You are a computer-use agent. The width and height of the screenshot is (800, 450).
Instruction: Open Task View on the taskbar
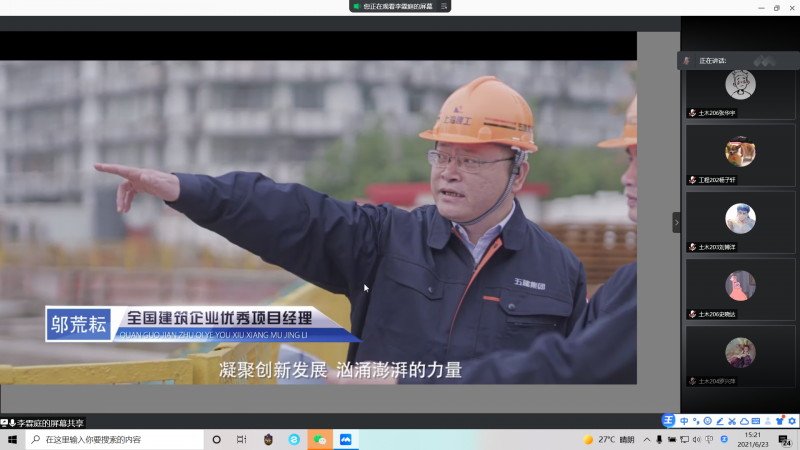241,439
